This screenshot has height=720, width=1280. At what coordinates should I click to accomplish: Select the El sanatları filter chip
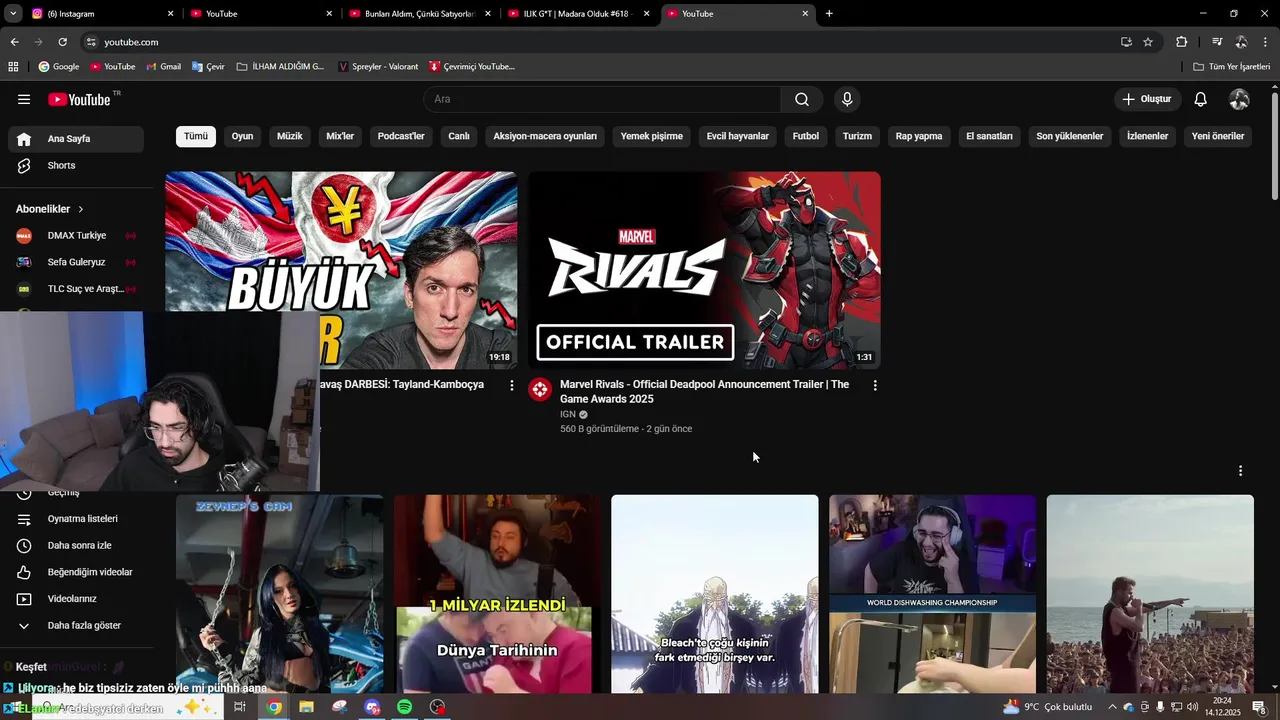(989, 136)
